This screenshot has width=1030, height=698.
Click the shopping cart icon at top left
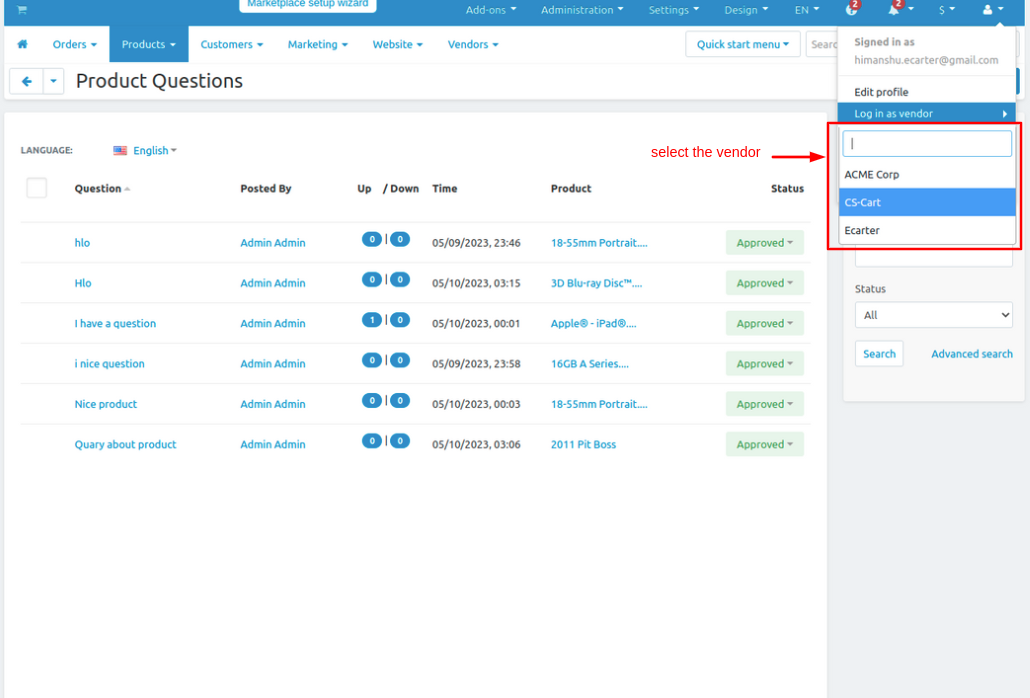point(22,10)
